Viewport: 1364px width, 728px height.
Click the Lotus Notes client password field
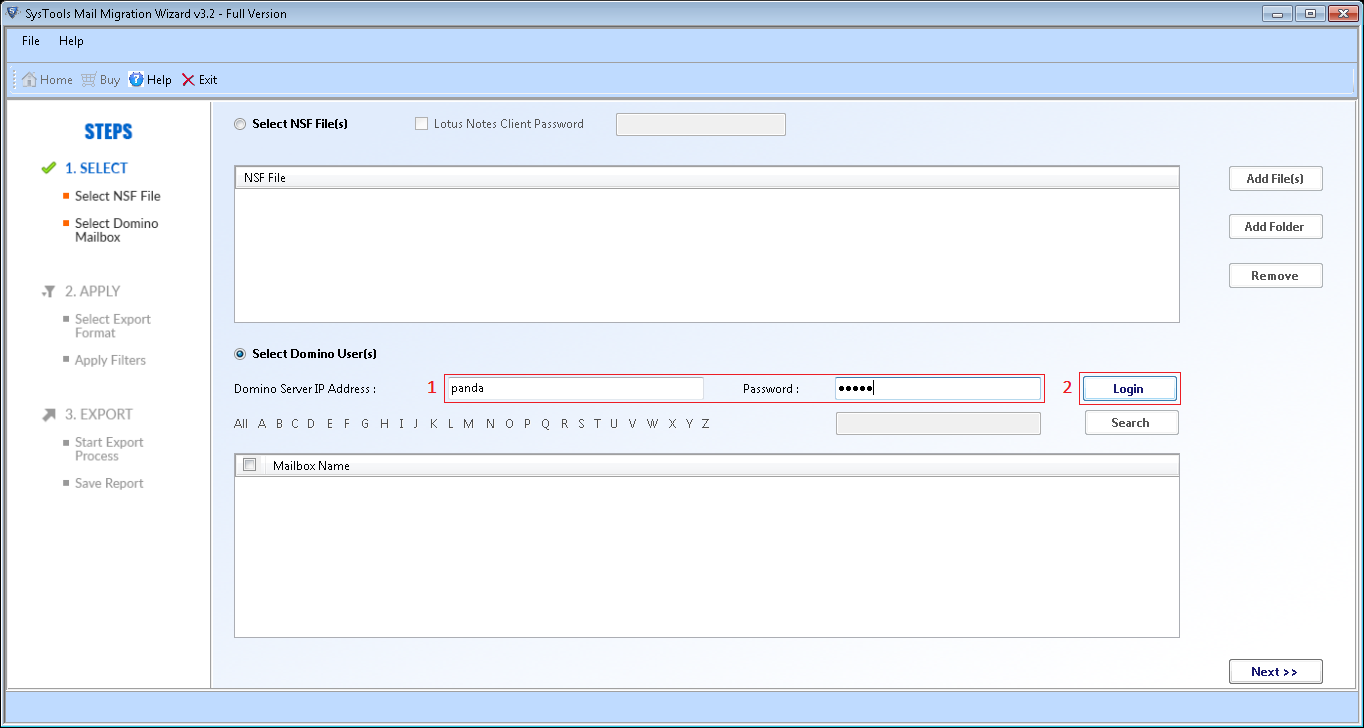[701, 124]
